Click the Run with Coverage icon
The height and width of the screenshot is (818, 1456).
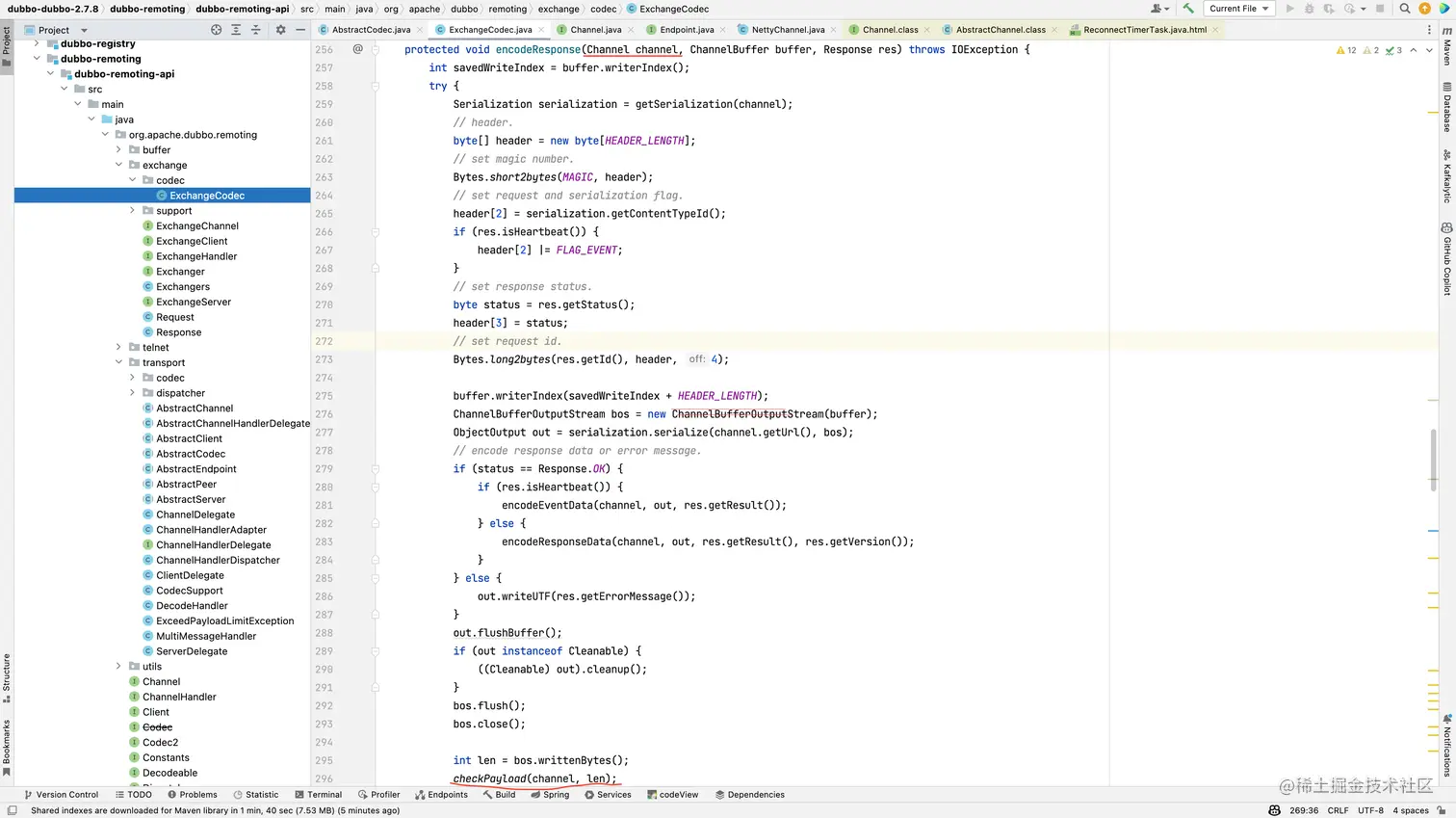pyautogui.click(x=1329, y=9)
